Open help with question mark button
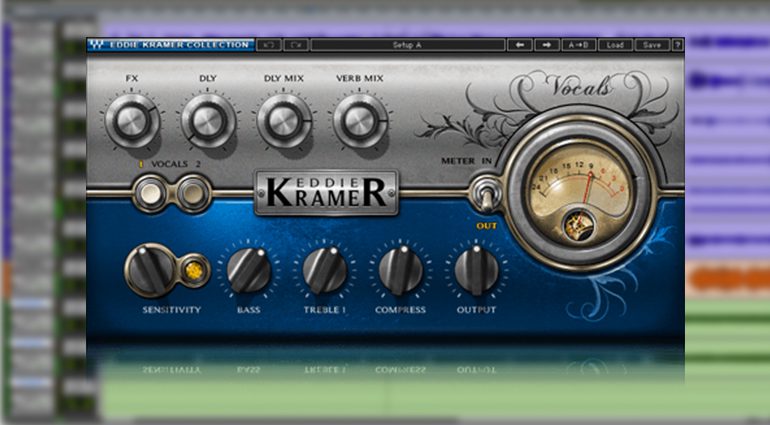This screenshot has width=770, height=425. tap(678, 45)
